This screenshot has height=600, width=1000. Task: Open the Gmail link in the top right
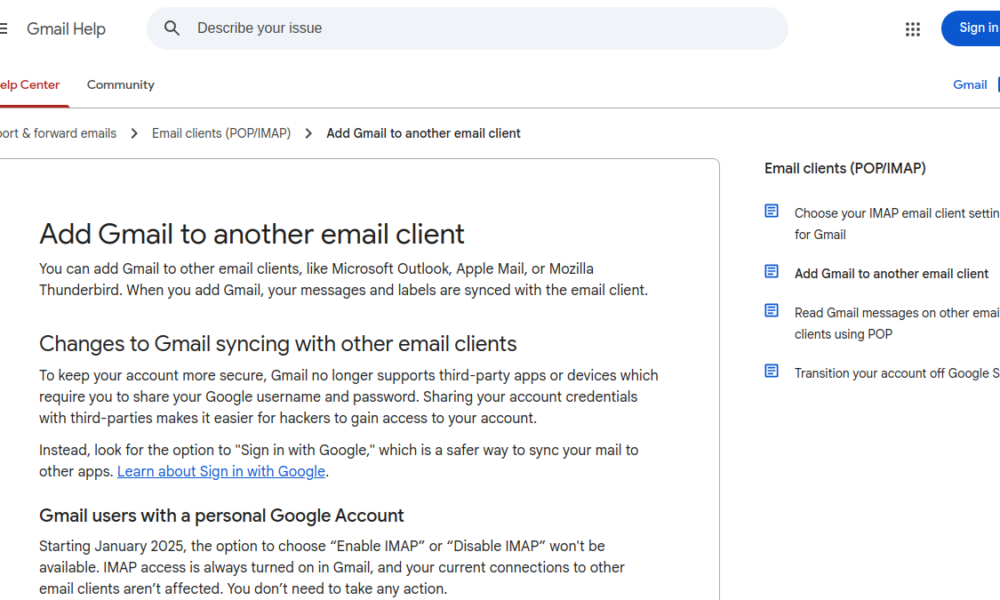pyautogui.click(x=970, y=85)
